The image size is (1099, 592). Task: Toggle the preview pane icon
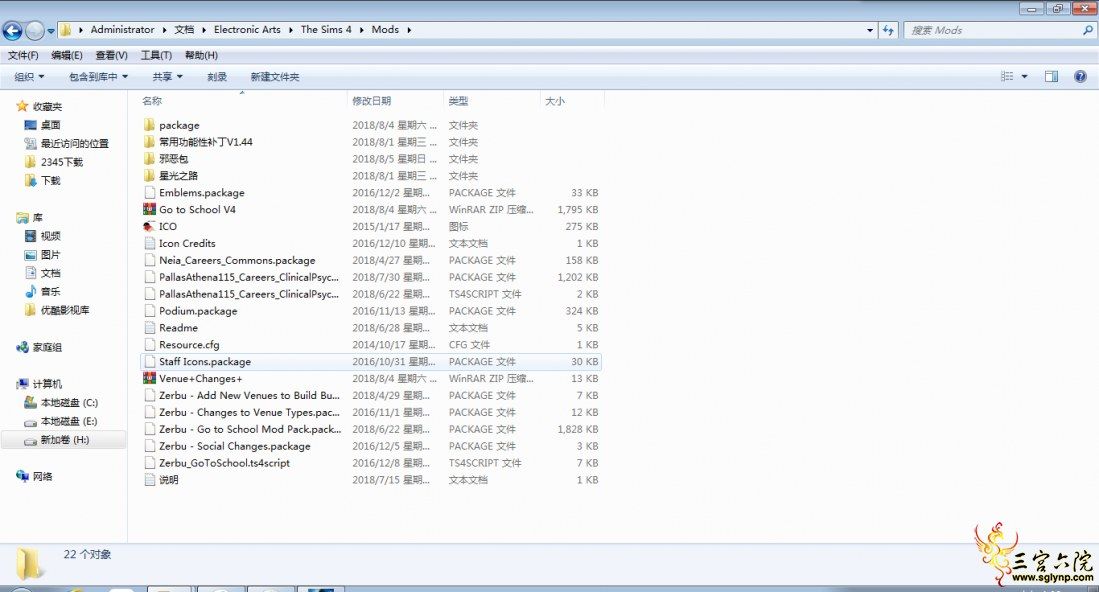tap(1051, 76)
